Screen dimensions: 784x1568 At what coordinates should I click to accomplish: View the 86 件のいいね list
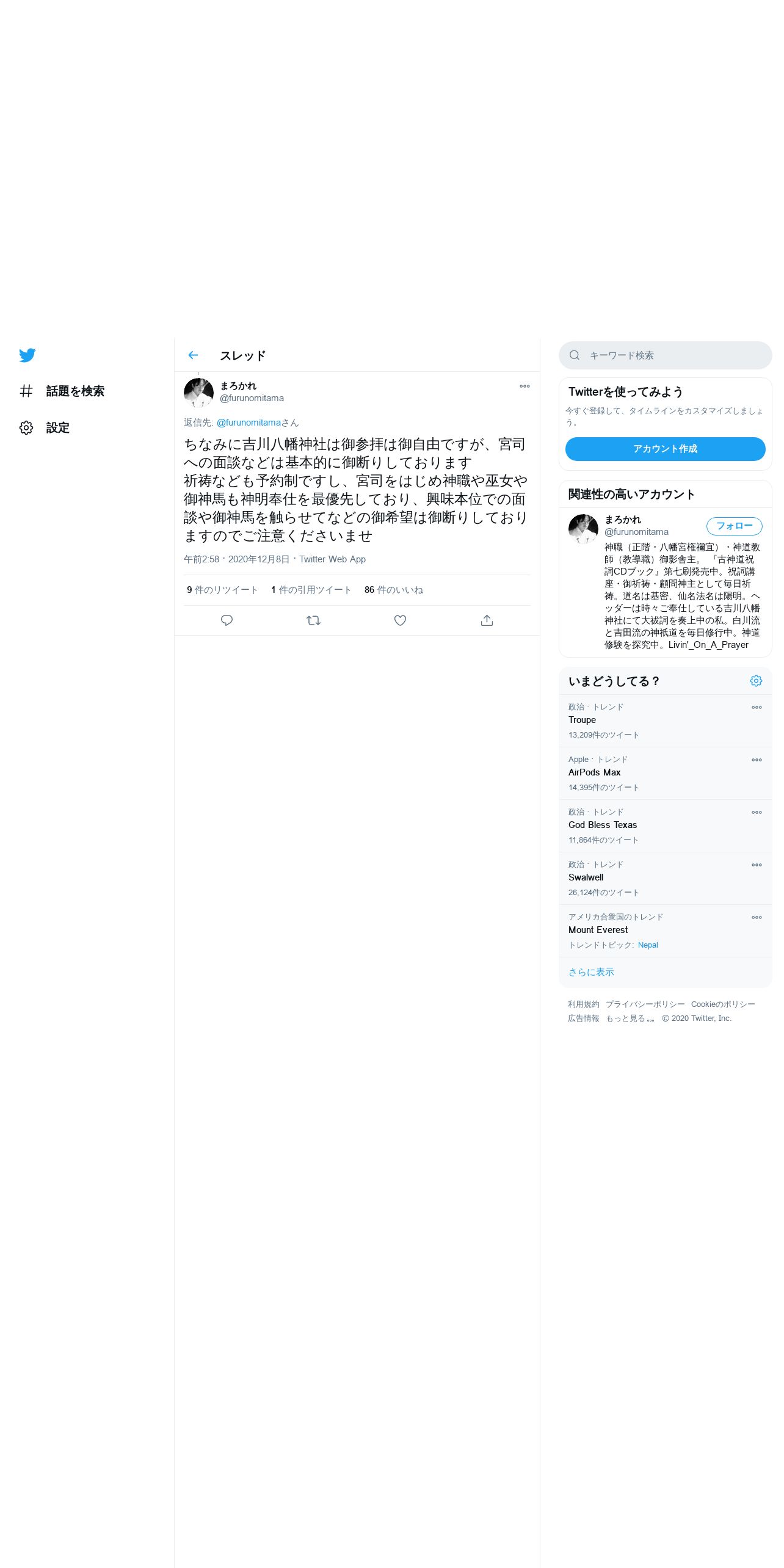click(394, 590)
